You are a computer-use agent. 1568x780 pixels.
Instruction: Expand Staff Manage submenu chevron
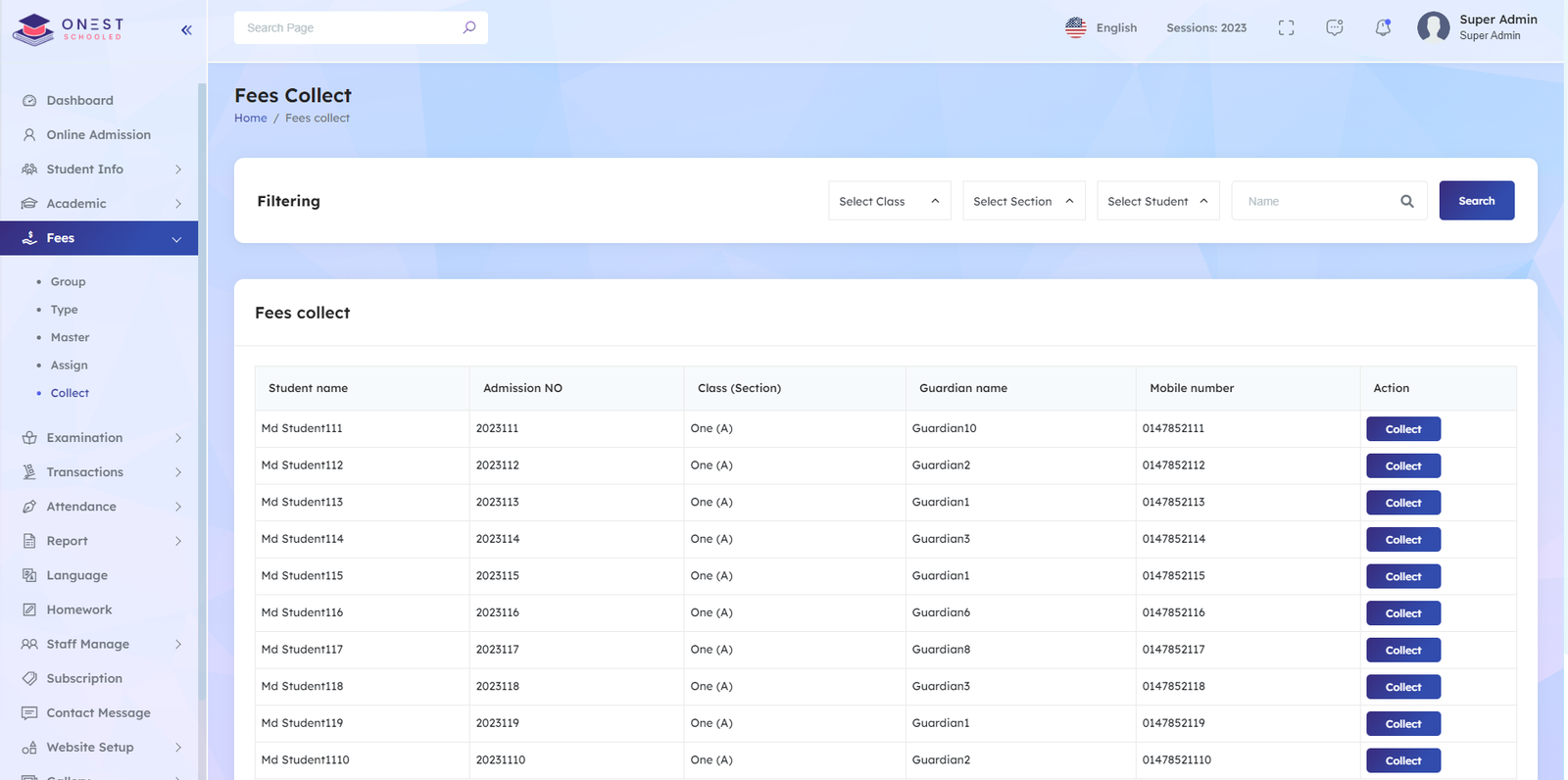pos(178,644)
